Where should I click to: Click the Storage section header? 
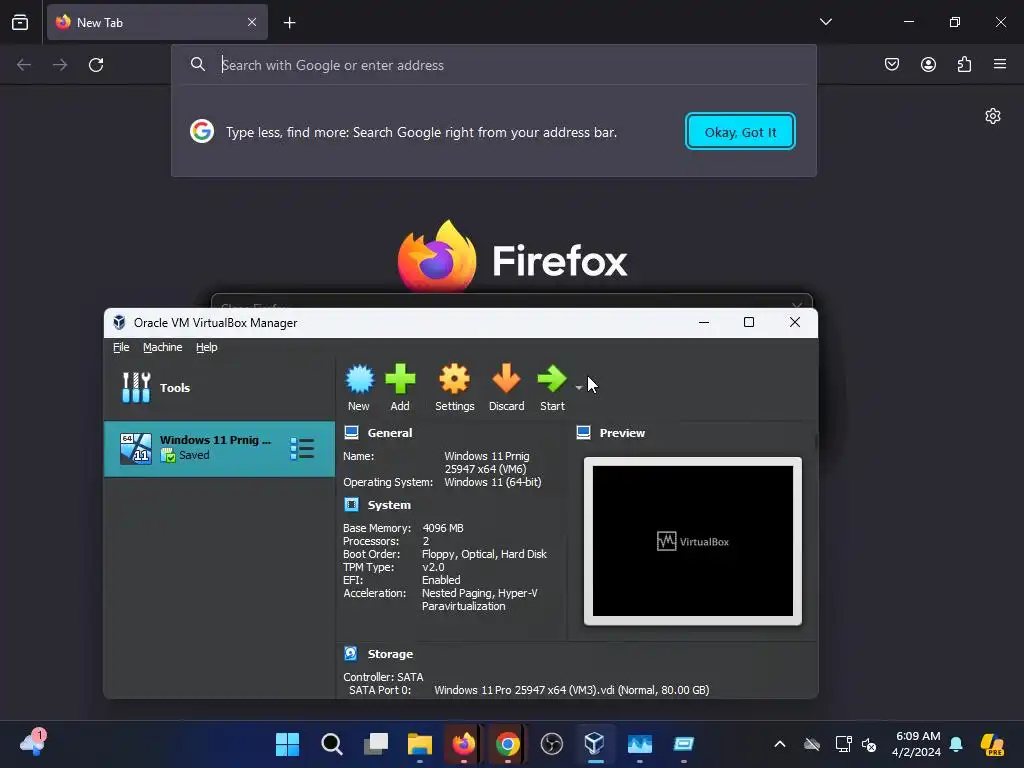coord(390,654)
